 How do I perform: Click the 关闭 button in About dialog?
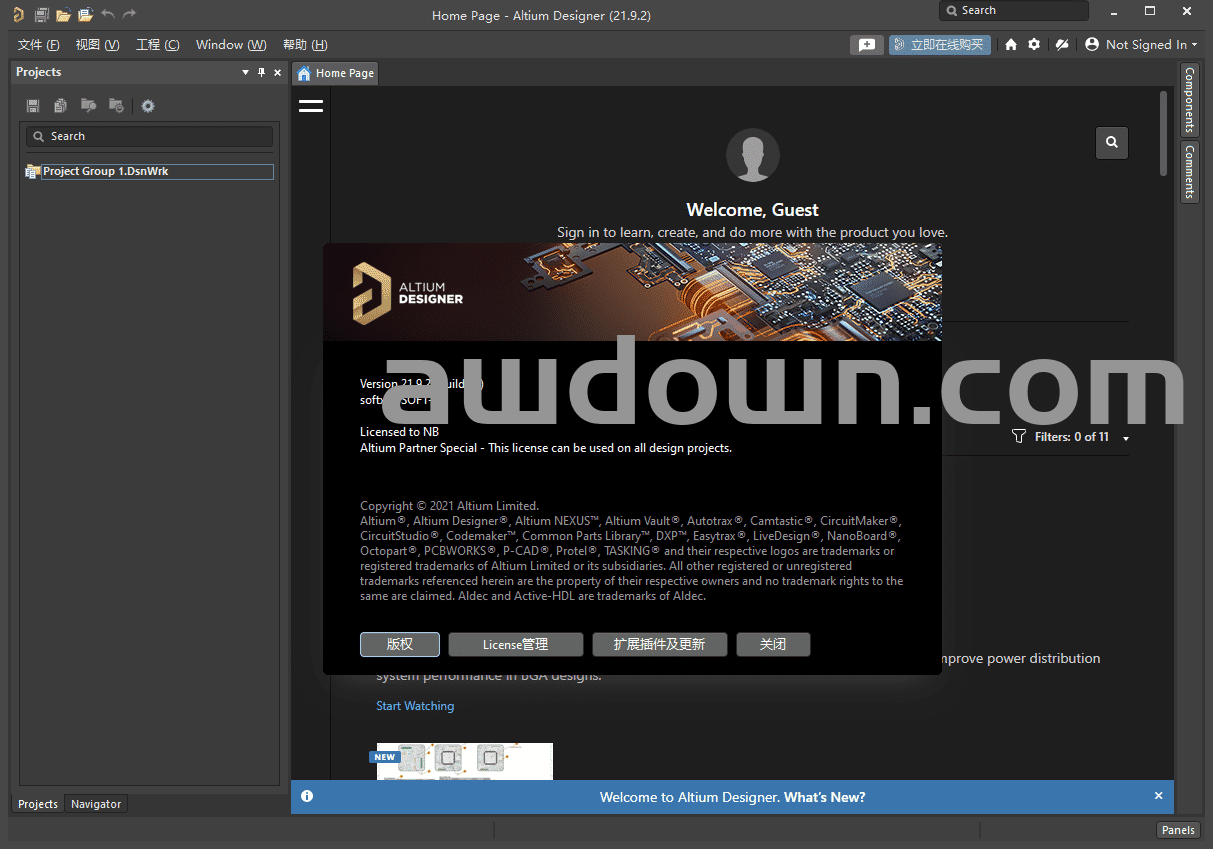(773, 645)
